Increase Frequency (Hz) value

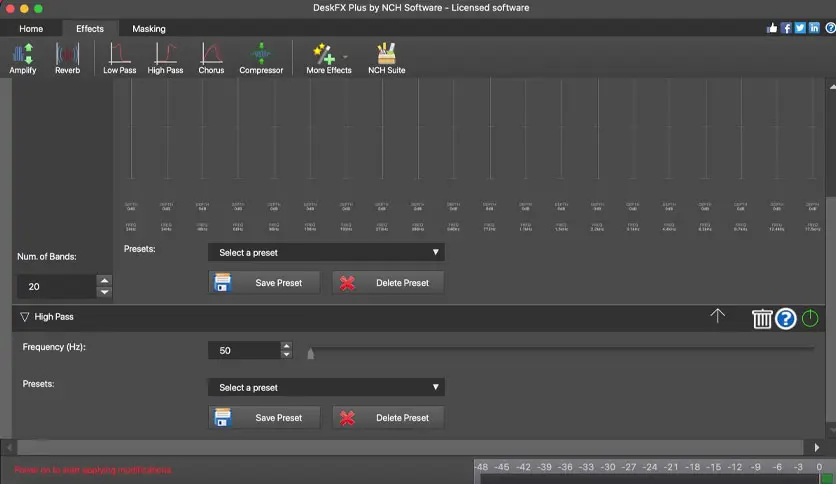pyautogui.click(x=286, y=346)
